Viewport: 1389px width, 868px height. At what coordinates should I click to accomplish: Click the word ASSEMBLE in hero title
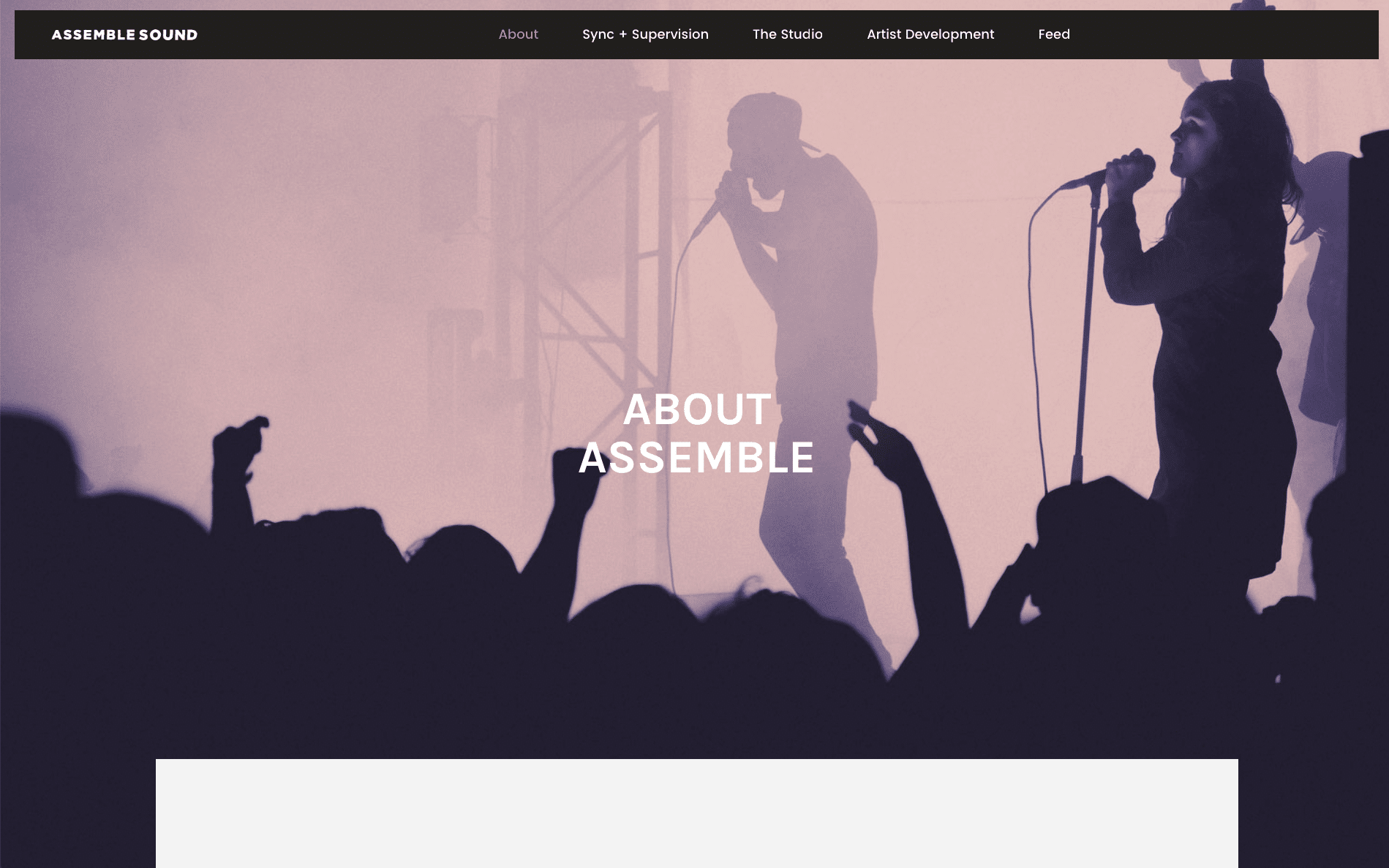[x=696, y=458]
